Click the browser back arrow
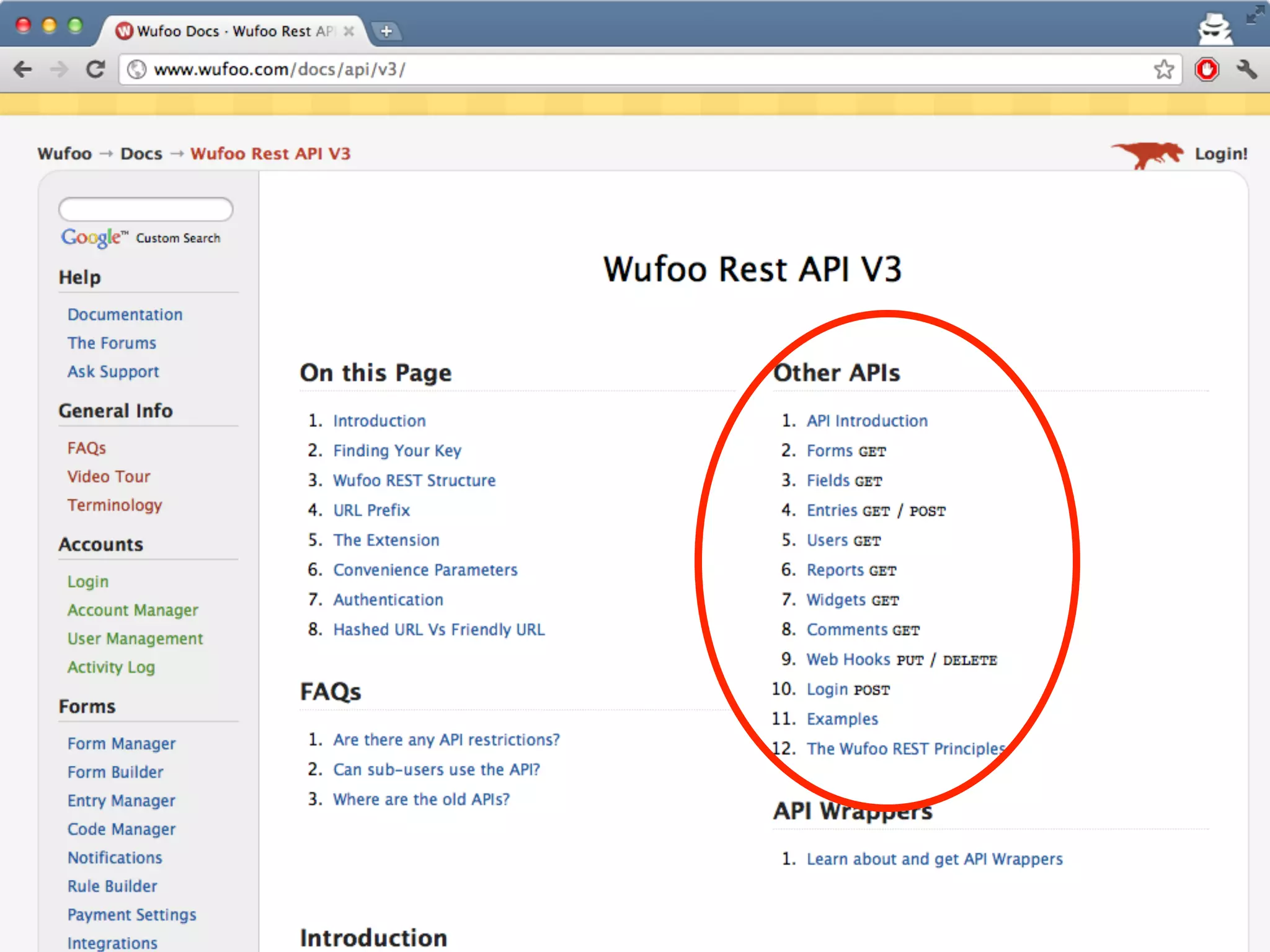The width and height of the screenshot is (1270, 952). [23, 69]
